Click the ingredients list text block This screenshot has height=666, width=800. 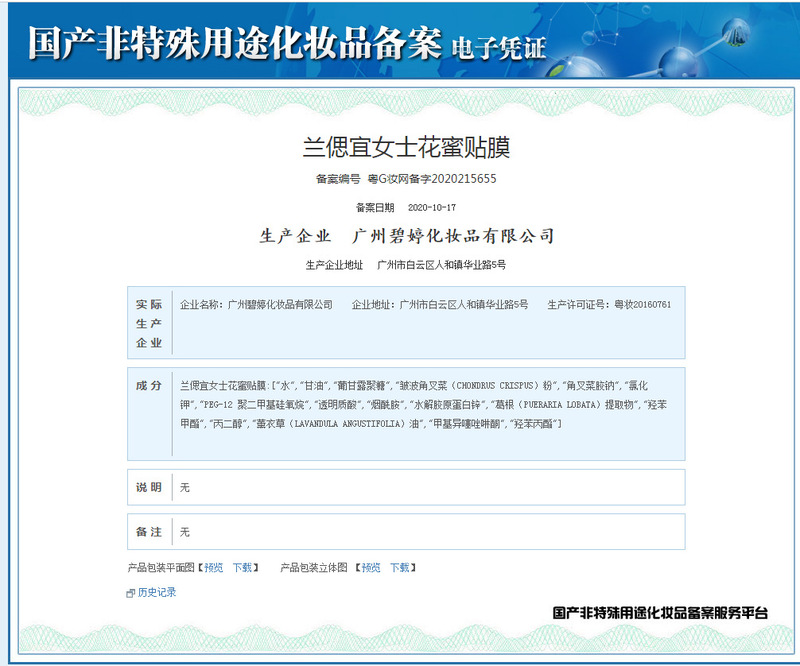(x=423, y=404)
